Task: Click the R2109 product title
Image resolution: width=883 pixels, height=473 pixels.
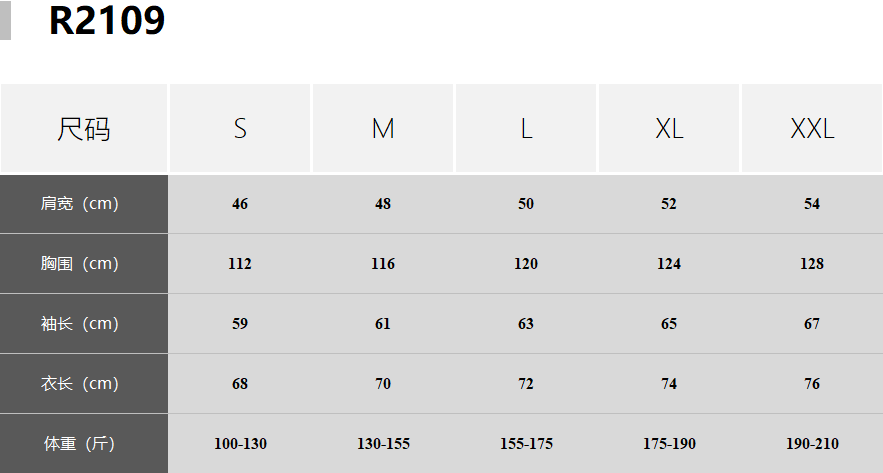Action: click(x=107, y=21)
